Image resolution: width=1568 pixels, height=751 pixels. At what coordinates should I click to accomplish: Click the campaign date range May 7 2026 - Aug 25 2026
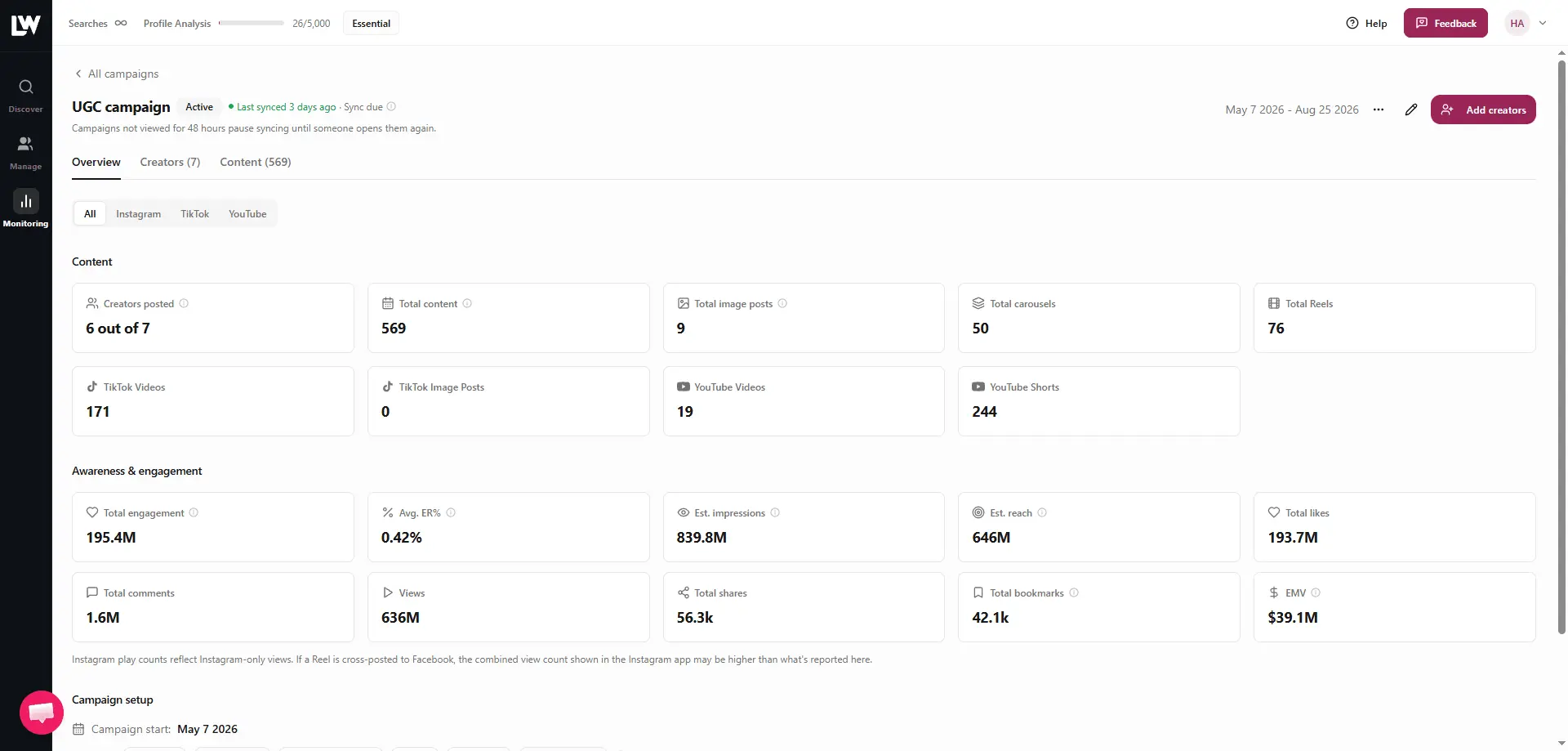tap(1292, 110)
